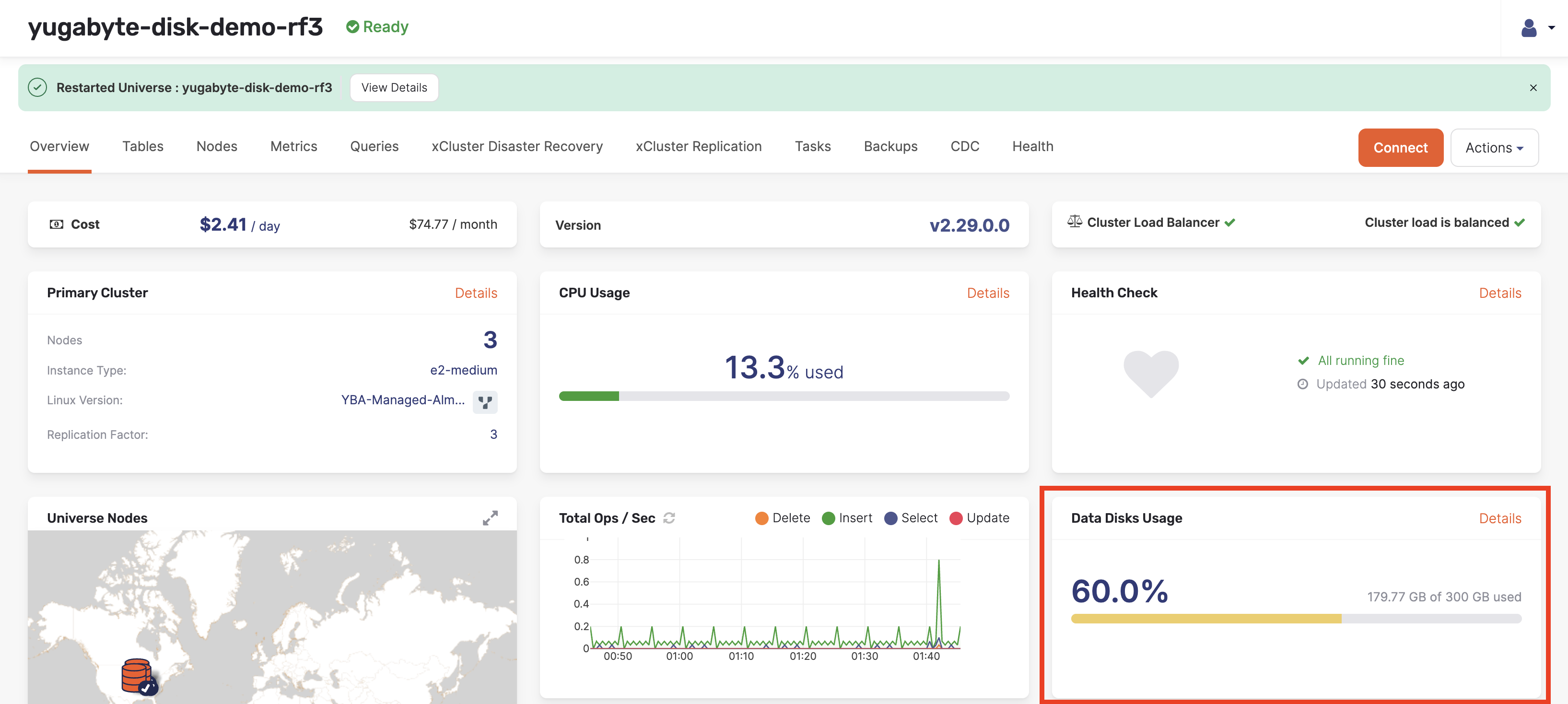Click the Universe Nodes world map
Viewport: 1568px width, 704px height.
coord(272,616)
